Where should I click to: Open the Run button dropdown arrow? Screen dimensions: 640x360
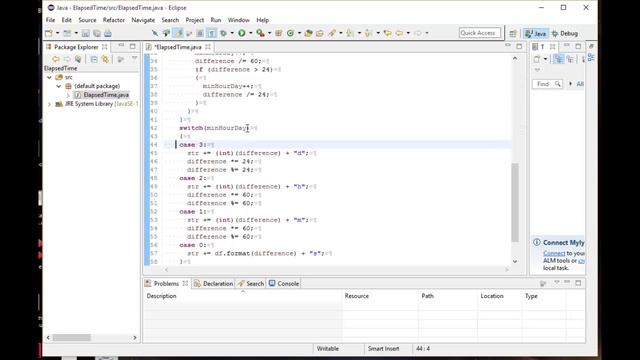coord(251,33)
